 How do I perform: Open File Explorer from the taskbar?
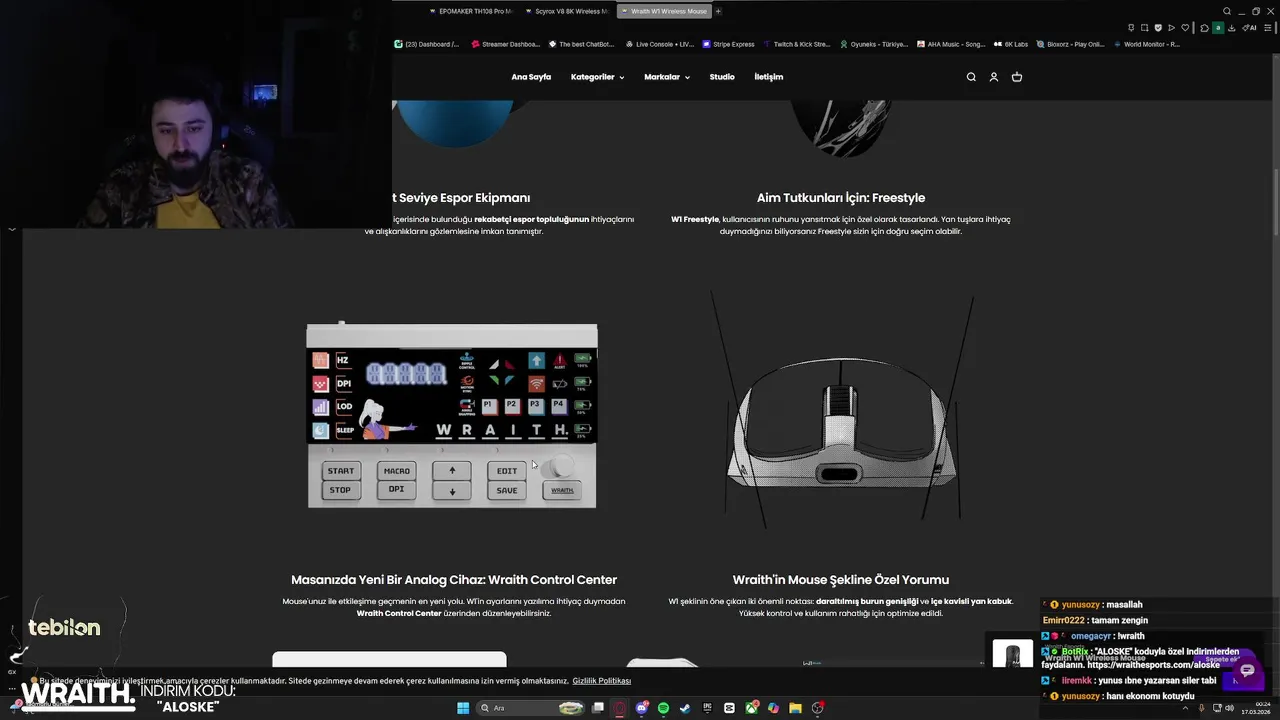(795, 708)
